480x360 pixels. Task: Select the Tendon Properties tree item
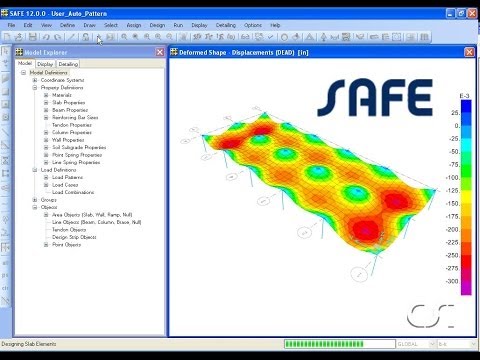[x=72, y=125]
